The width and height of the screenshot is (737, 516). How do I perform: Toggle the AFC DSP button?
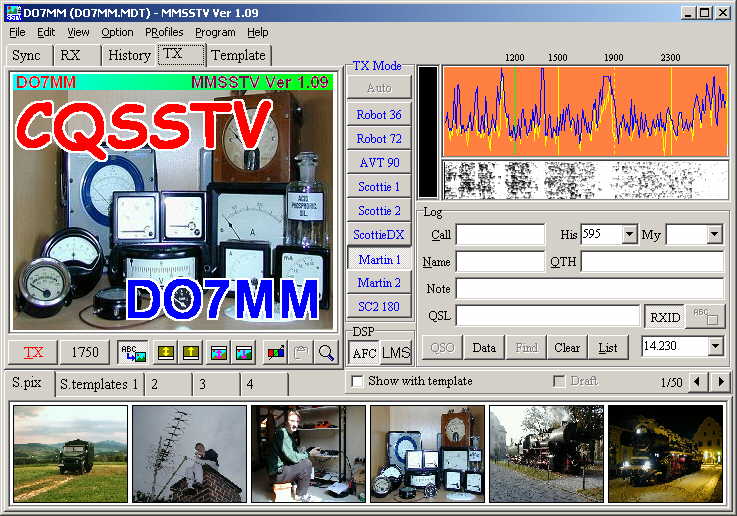[364, 352]
